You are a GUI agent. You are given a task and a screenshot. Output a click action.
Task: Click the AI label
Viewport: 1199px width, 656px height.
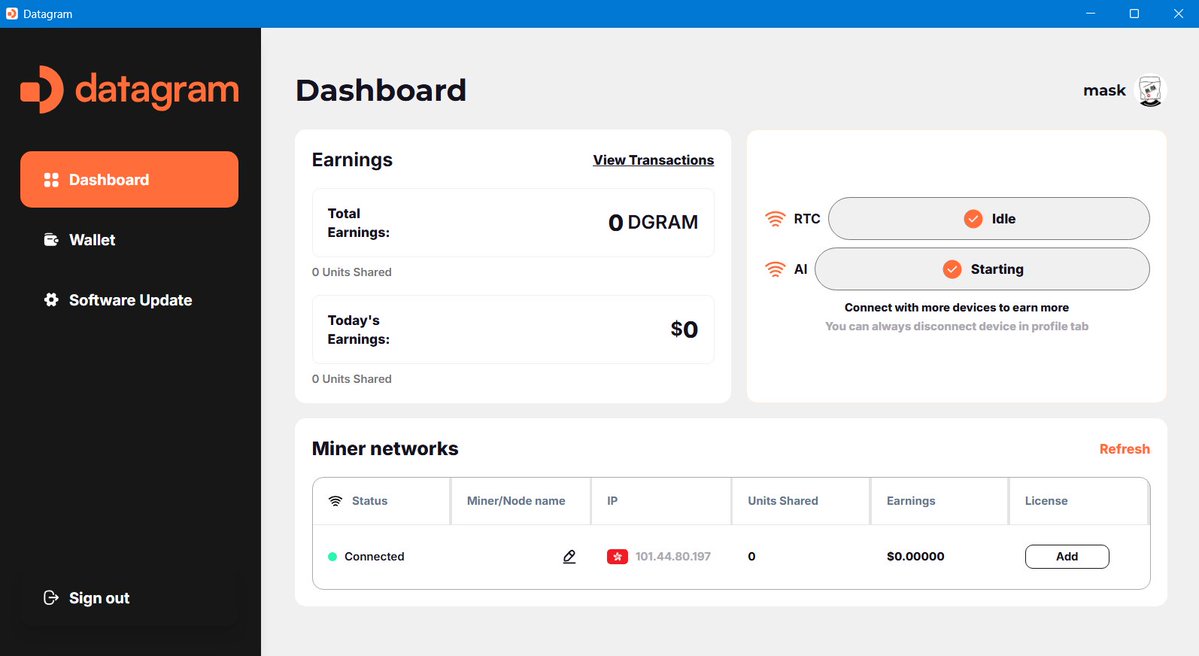[801, 269]
